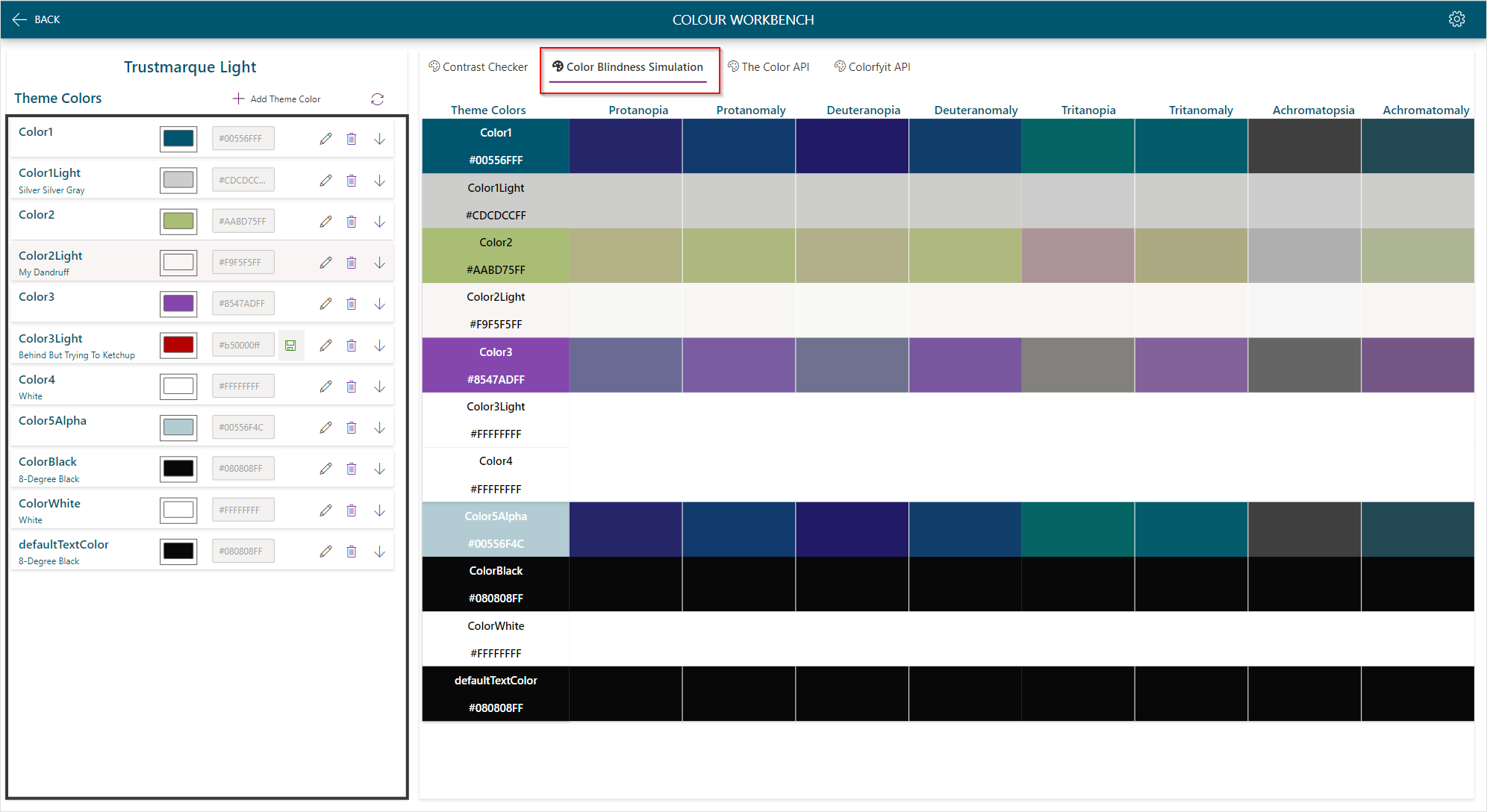Move defaultTextColor down with arrow
The width and height of the screenshot is (1487, 812).
point(379,552)
